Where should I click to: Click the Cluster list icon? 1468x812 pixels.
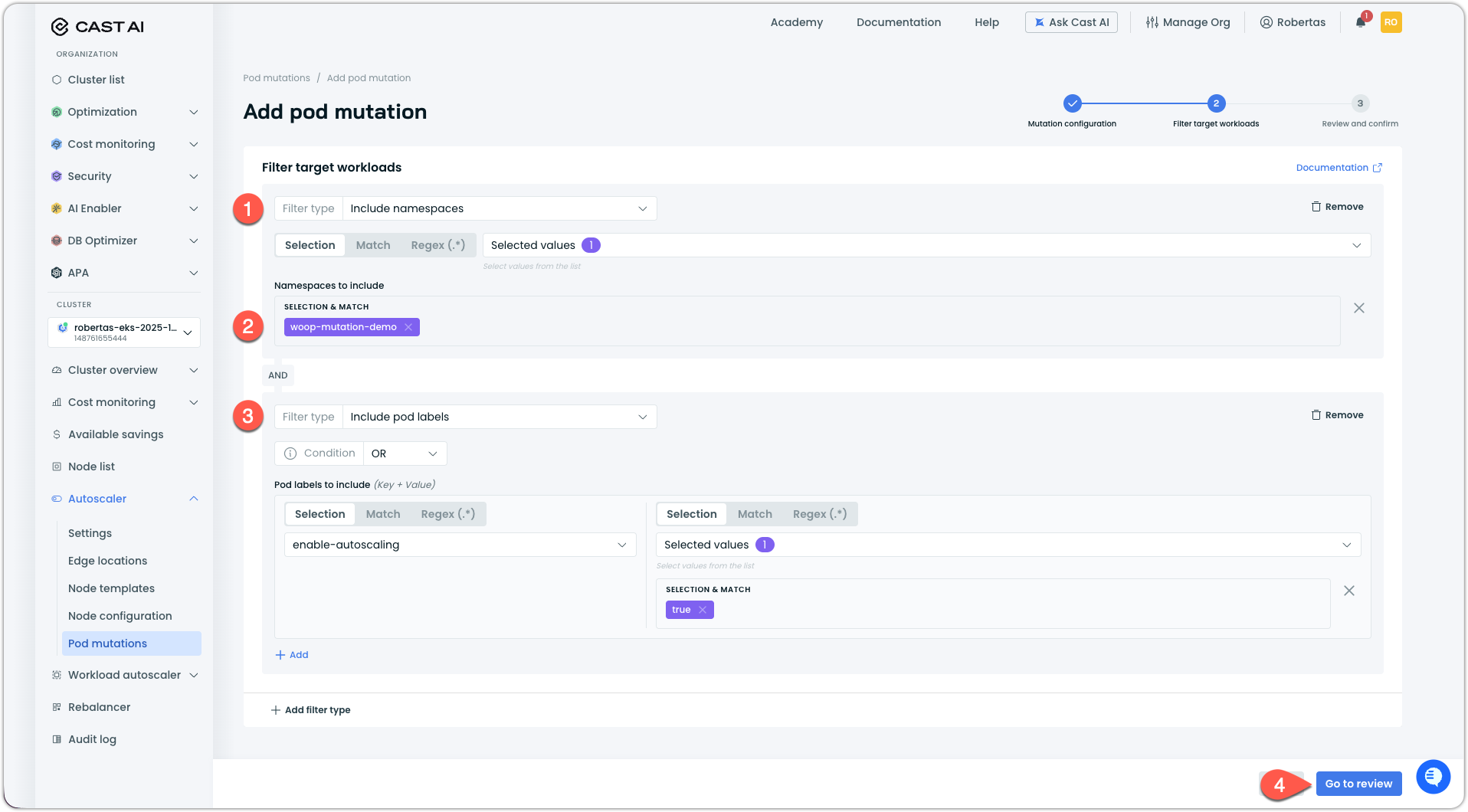coord(57,80)
